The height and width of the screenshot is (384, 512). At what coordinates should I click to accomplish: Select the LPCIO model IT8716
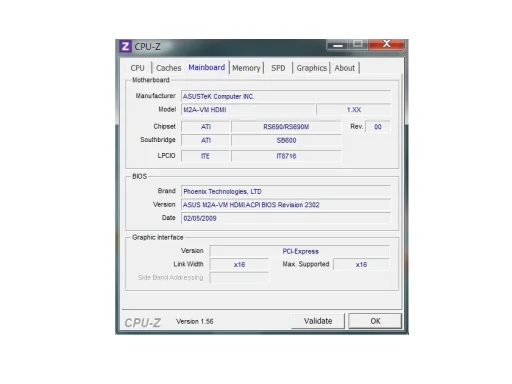point(286,156)
